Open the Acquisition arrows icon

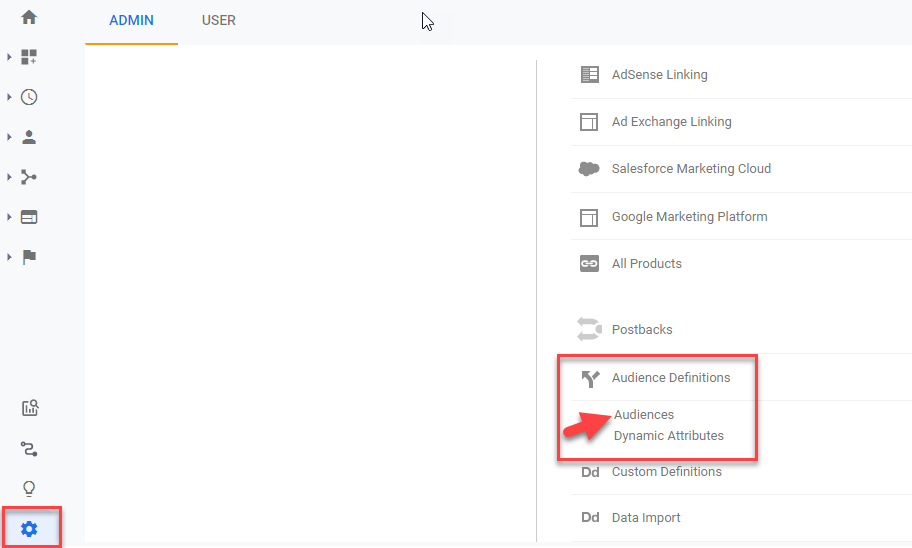pyautogui.click(x=28, y=177)
